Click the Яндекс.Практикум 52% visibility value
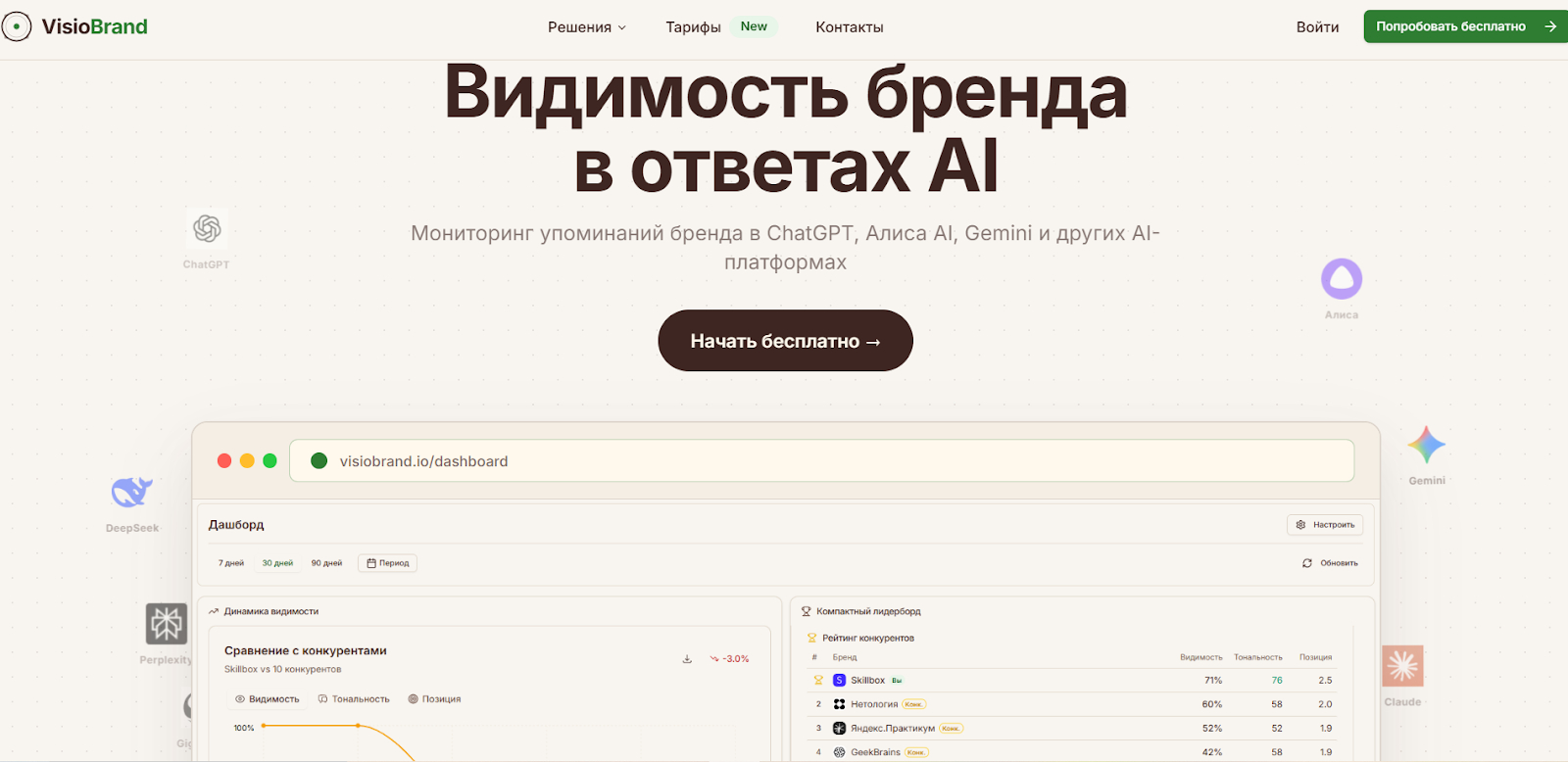The width and height of the screenshot is (1568, 762). click(x=1212, y=729)
